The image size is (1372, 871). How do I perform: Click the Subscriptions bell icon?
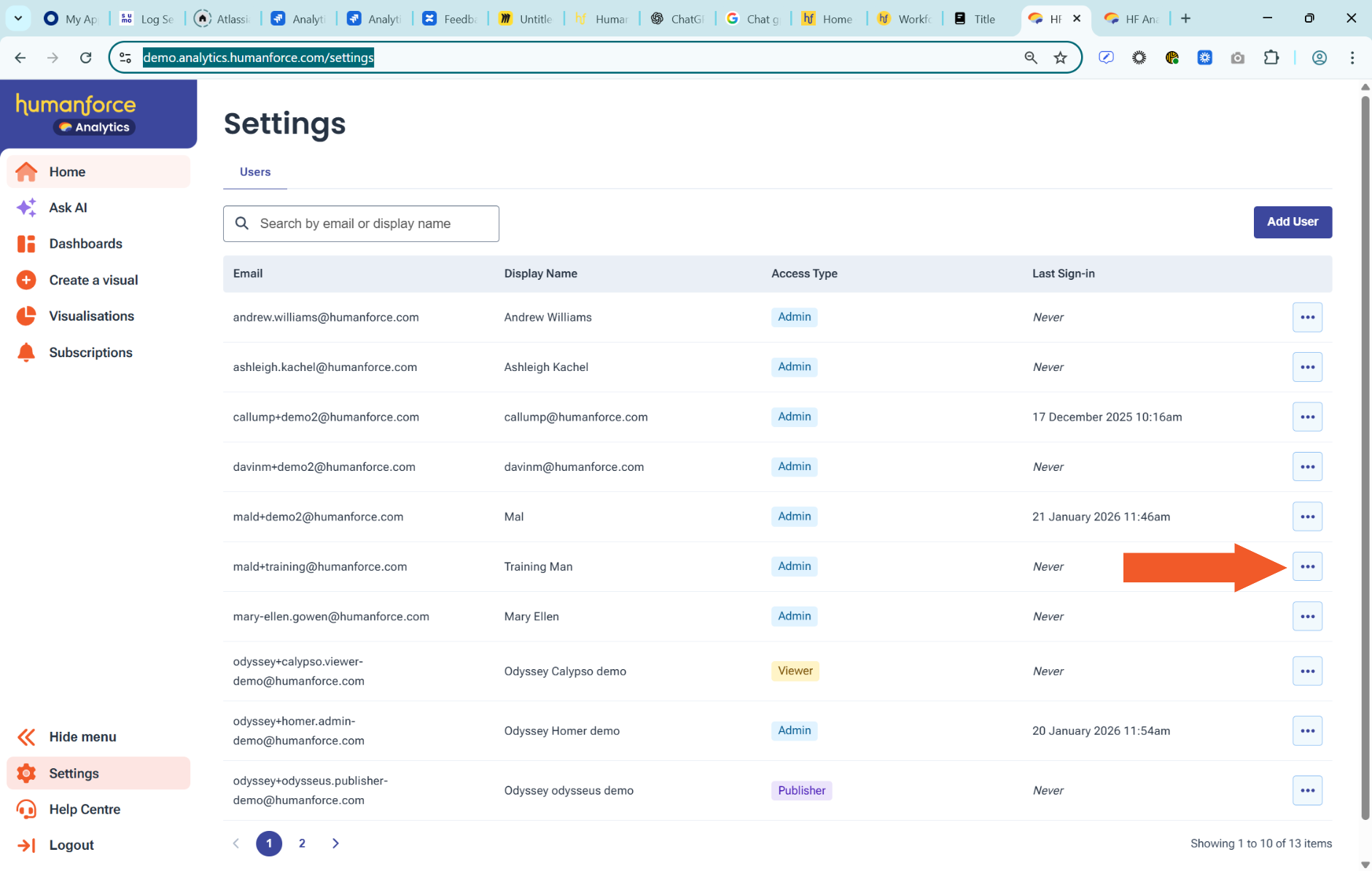(x=26, y=353)
